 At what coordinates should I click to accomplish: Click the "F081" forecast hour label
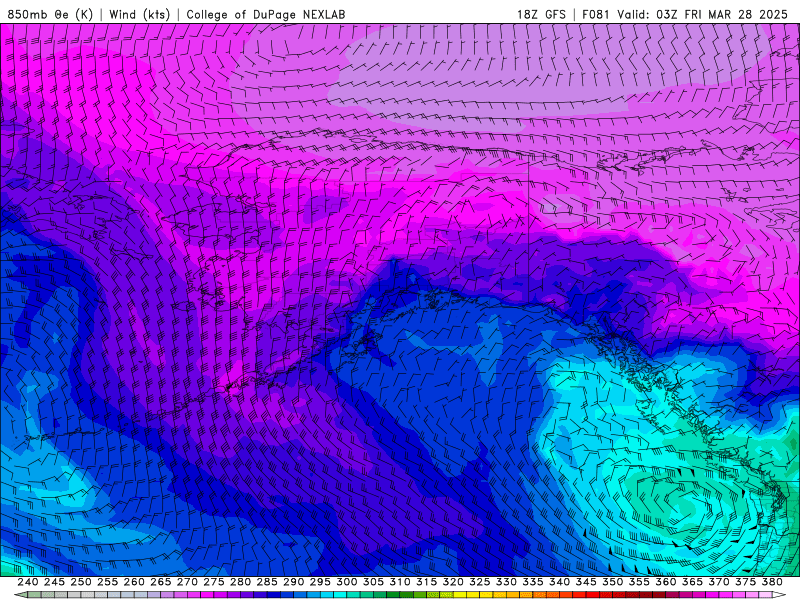click(596, 14)
